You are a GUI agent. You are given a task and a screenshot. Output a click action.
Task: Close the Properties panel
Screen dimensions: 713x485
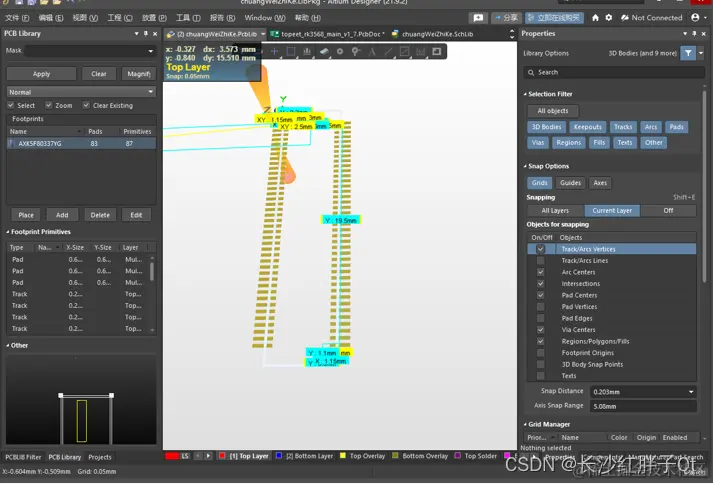point(703,34)
